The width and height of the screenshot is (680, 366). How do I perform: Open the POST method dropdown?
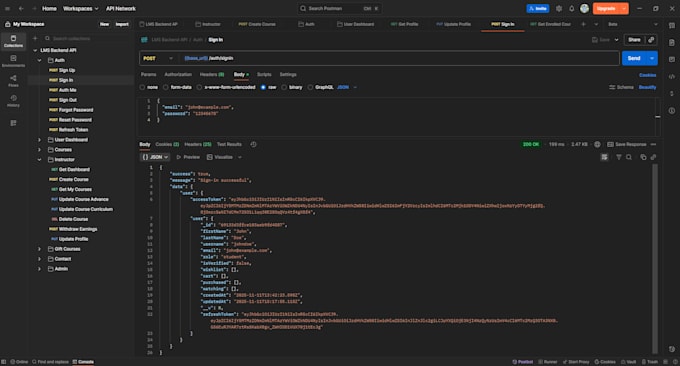click(x=158, y=58)
